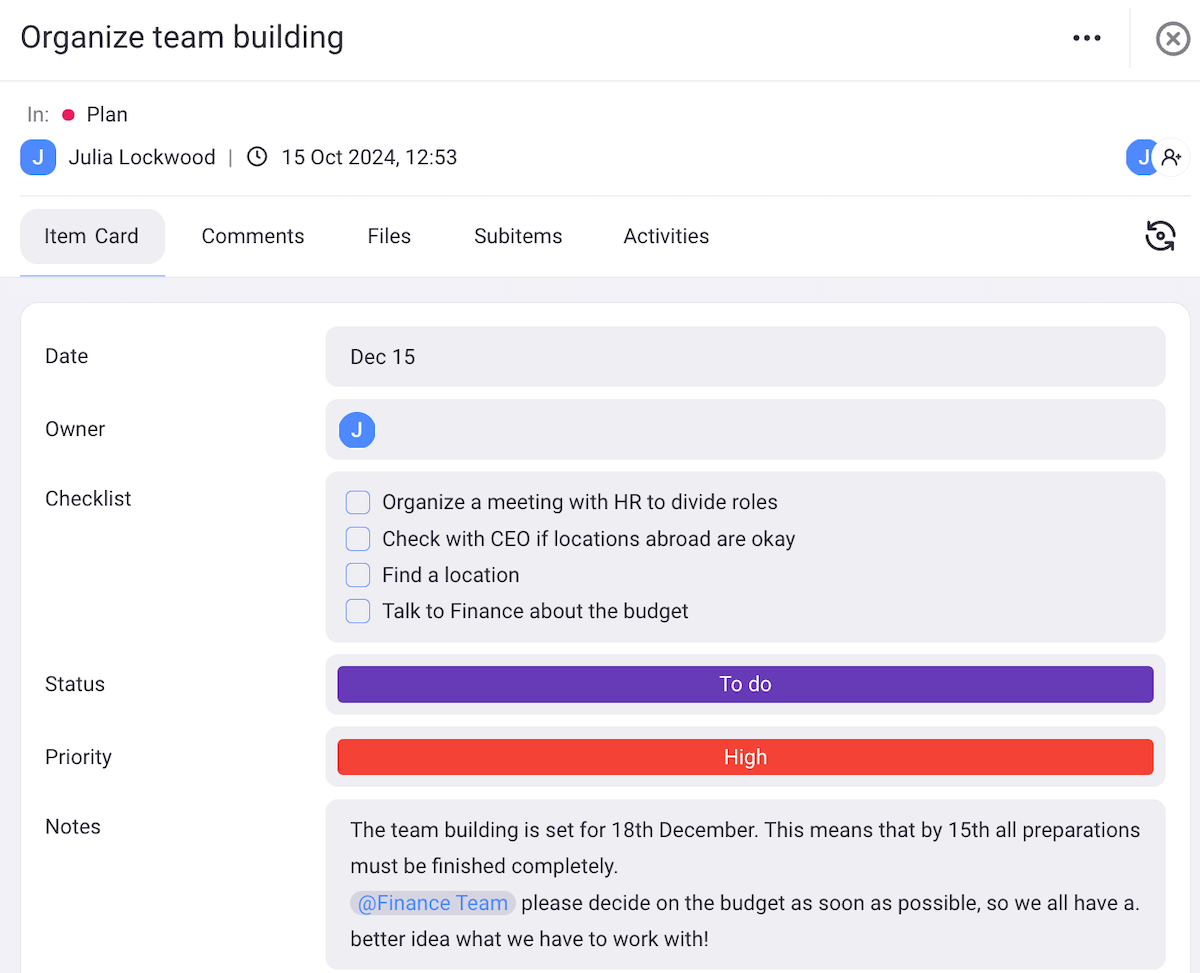The width and height of the screenshot is (1200, 973).
Task: Open the High priority dropdown
Action: (745, 757)
